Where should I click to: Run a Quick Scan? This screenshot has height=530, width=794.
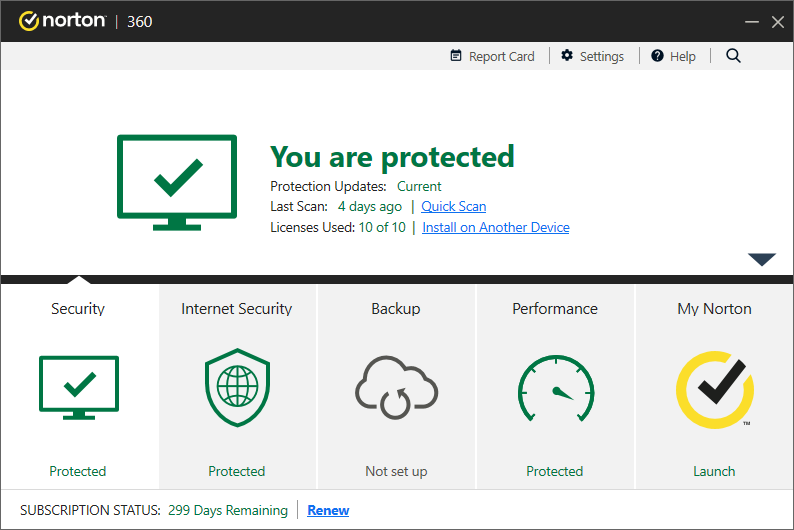pyautogui.click(x=453, y=206)
